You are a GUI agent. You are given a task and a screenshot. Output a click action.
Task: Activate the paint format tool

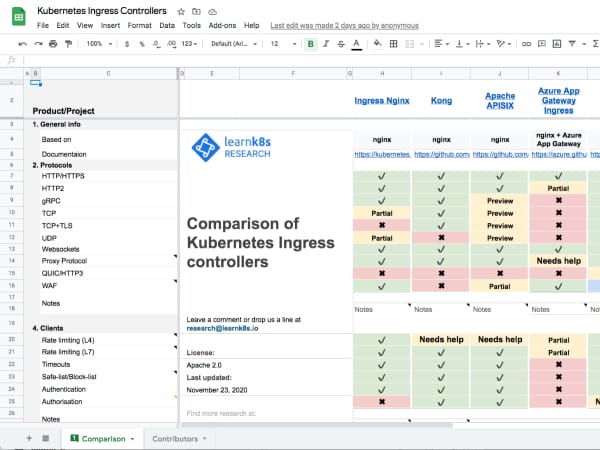tap(68, 44)
